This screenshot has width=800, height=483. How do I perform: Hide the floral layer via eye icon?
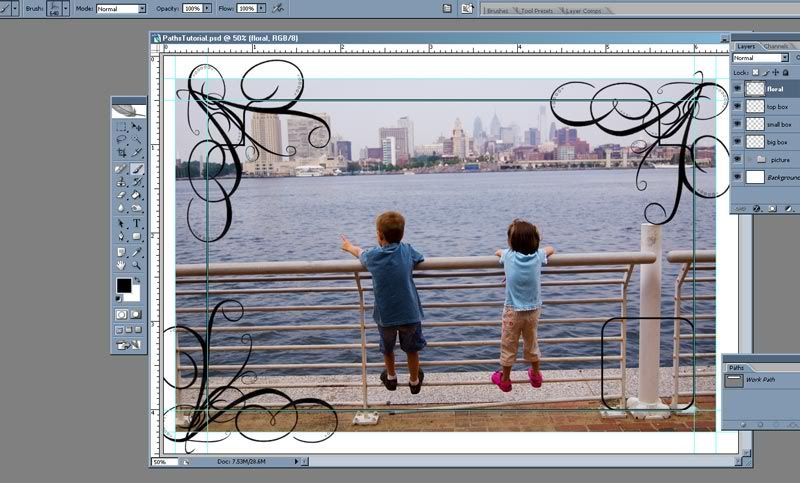739,88
